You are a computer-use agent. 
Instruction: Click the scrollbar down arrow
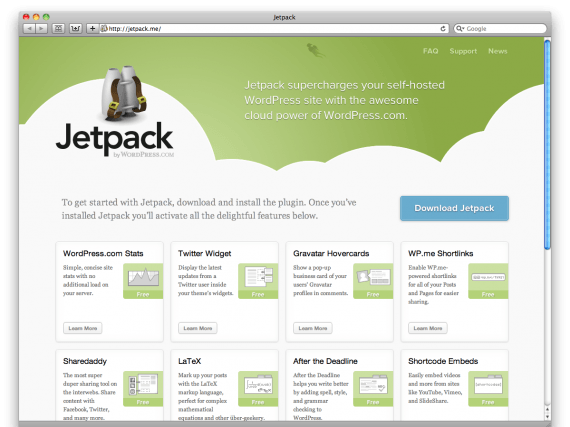pos(547,416)
